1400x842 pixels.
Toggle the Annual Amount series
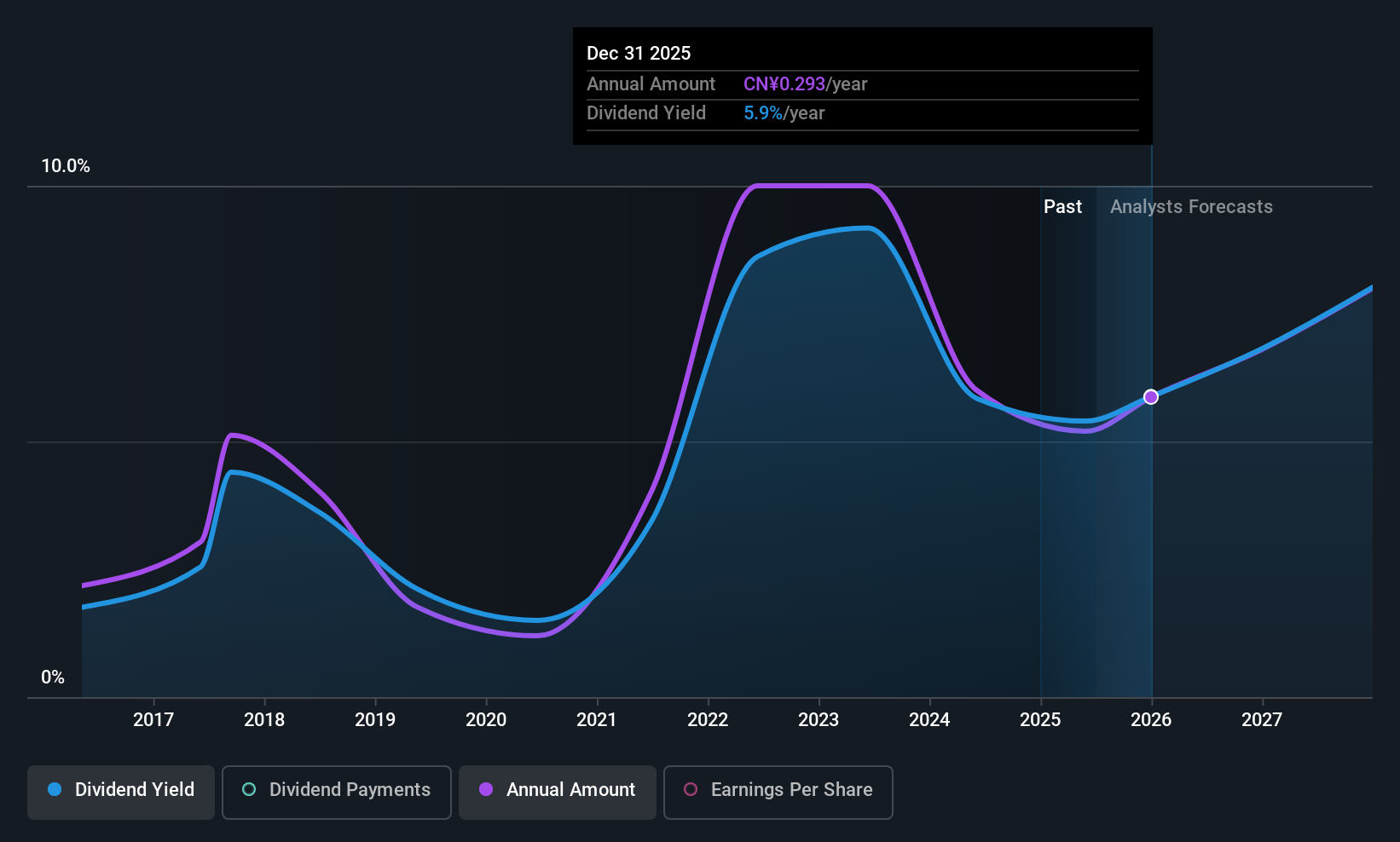(x=558, y=792)
